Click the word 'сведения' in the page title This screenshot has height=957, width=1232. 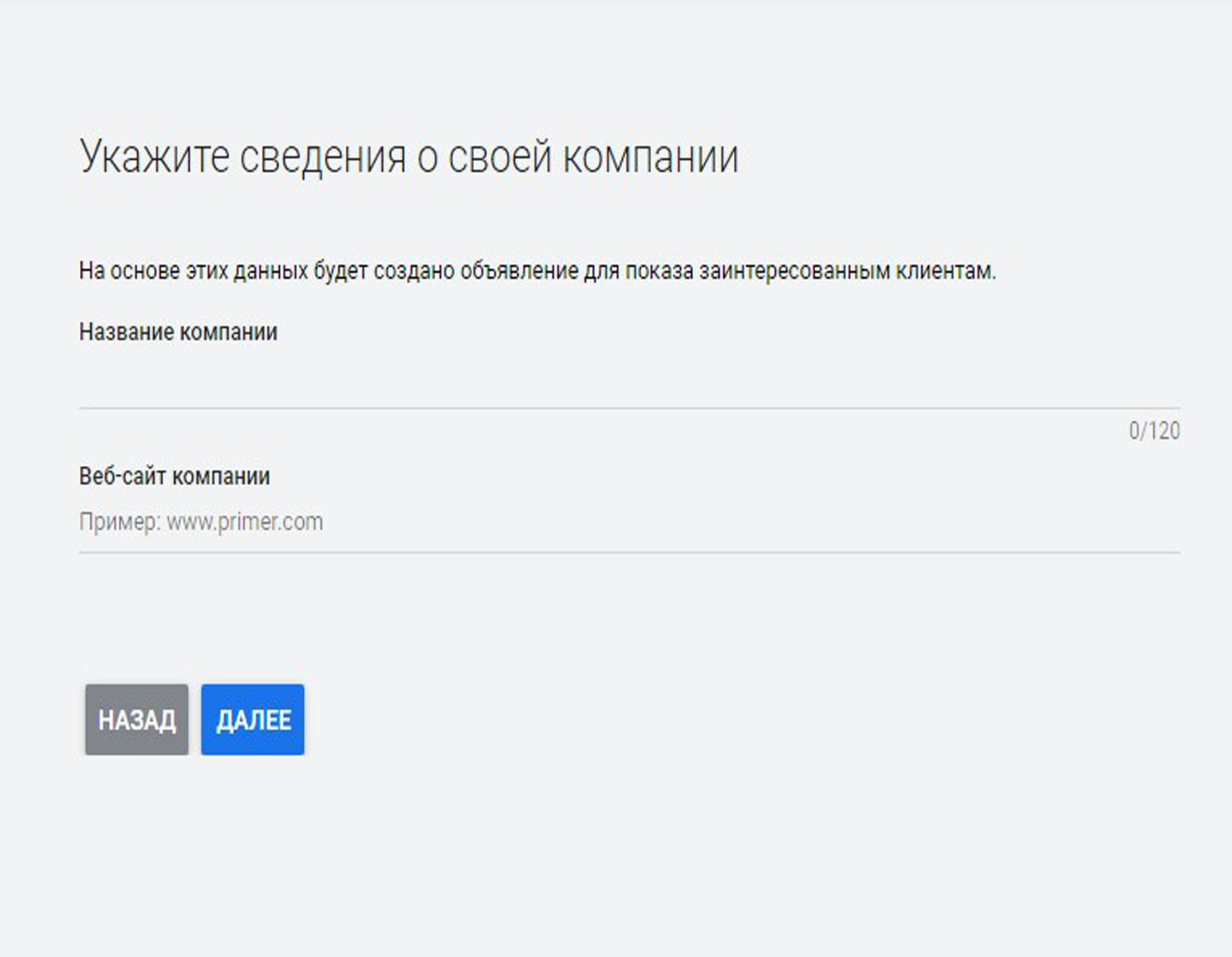coord(322,157)
